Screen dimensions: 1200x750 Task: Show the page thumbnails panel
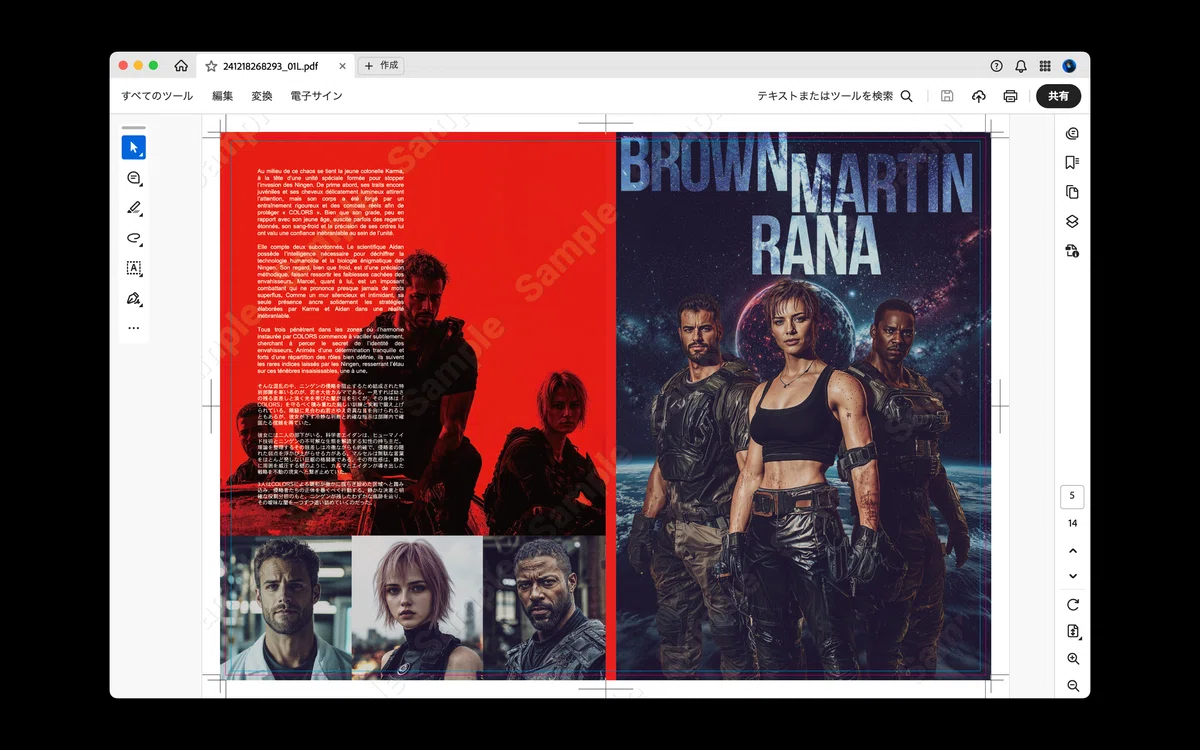[1072, 192]
